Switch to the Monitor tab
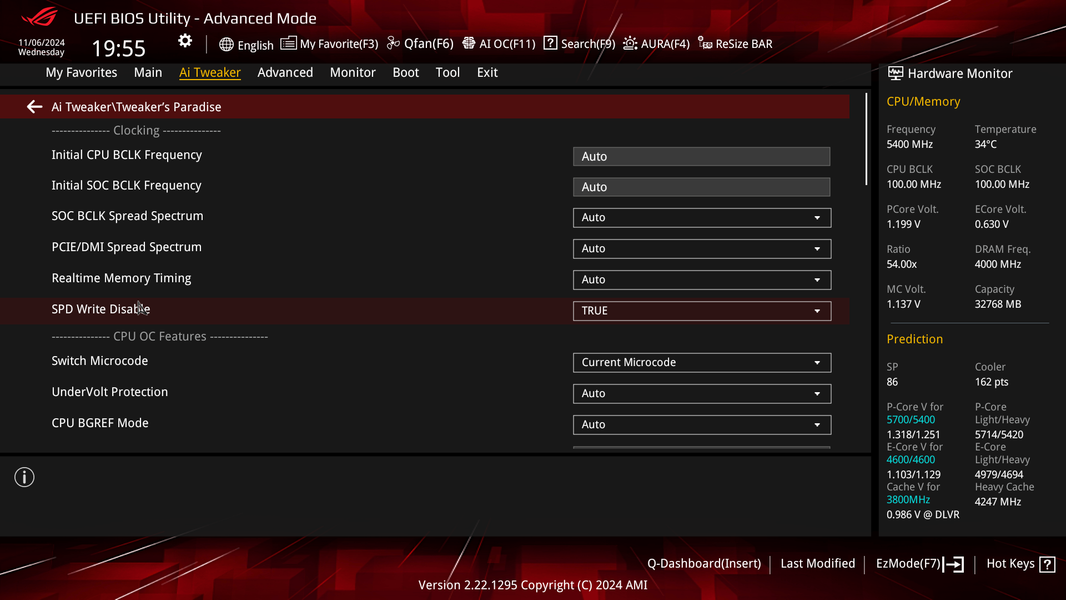1066x600 pixels. [x=353, y=72]
